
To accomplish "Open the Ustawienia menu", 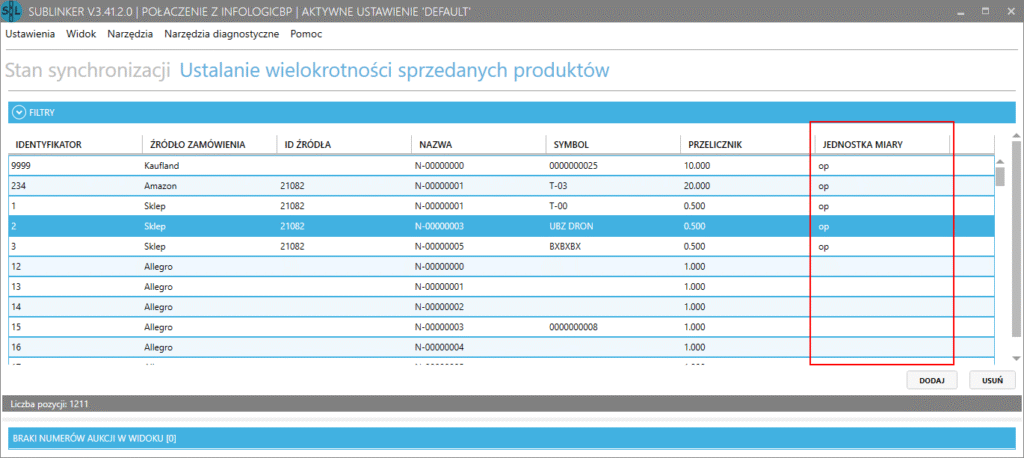I will click(x=30, y=33).
